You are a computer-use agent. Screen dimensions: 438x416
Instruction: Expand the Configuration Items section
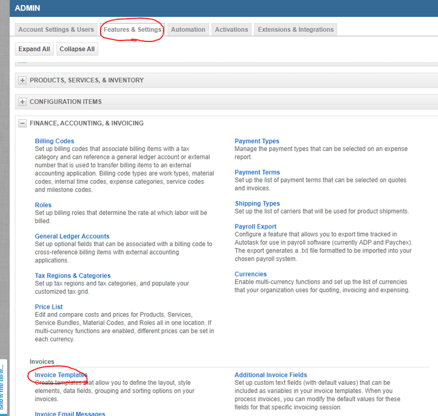(x=22, y=102)
